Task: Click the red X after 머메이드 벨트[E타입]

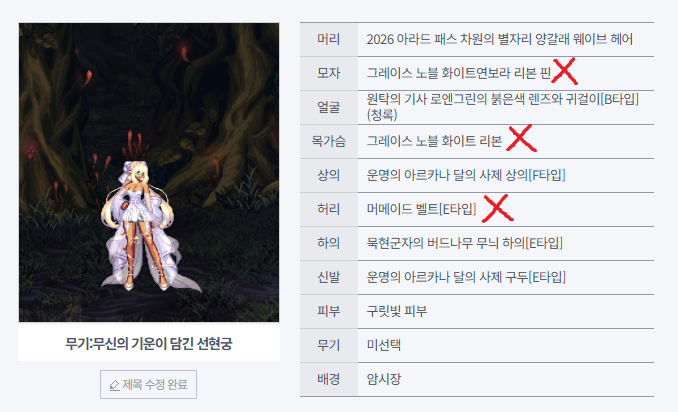Action: click(498, 208)
